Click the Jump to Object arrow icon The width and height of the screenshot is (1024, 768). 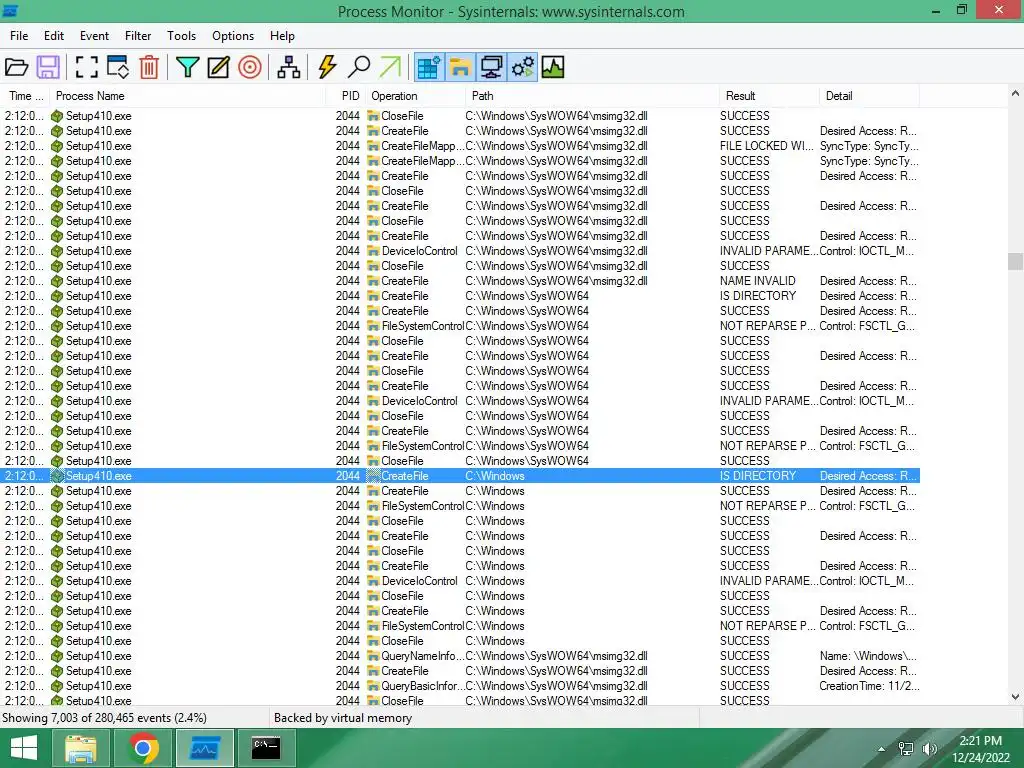390,67
